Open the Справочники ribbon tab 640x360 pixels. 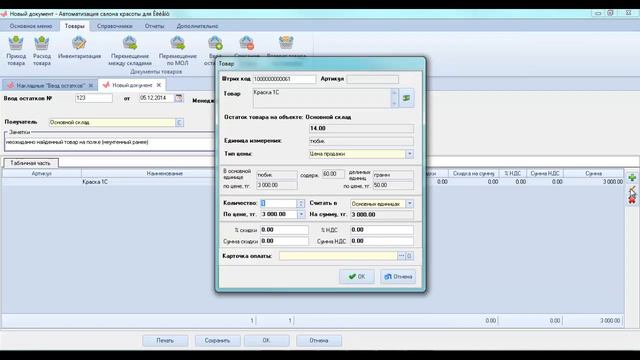tap(114, 26)
